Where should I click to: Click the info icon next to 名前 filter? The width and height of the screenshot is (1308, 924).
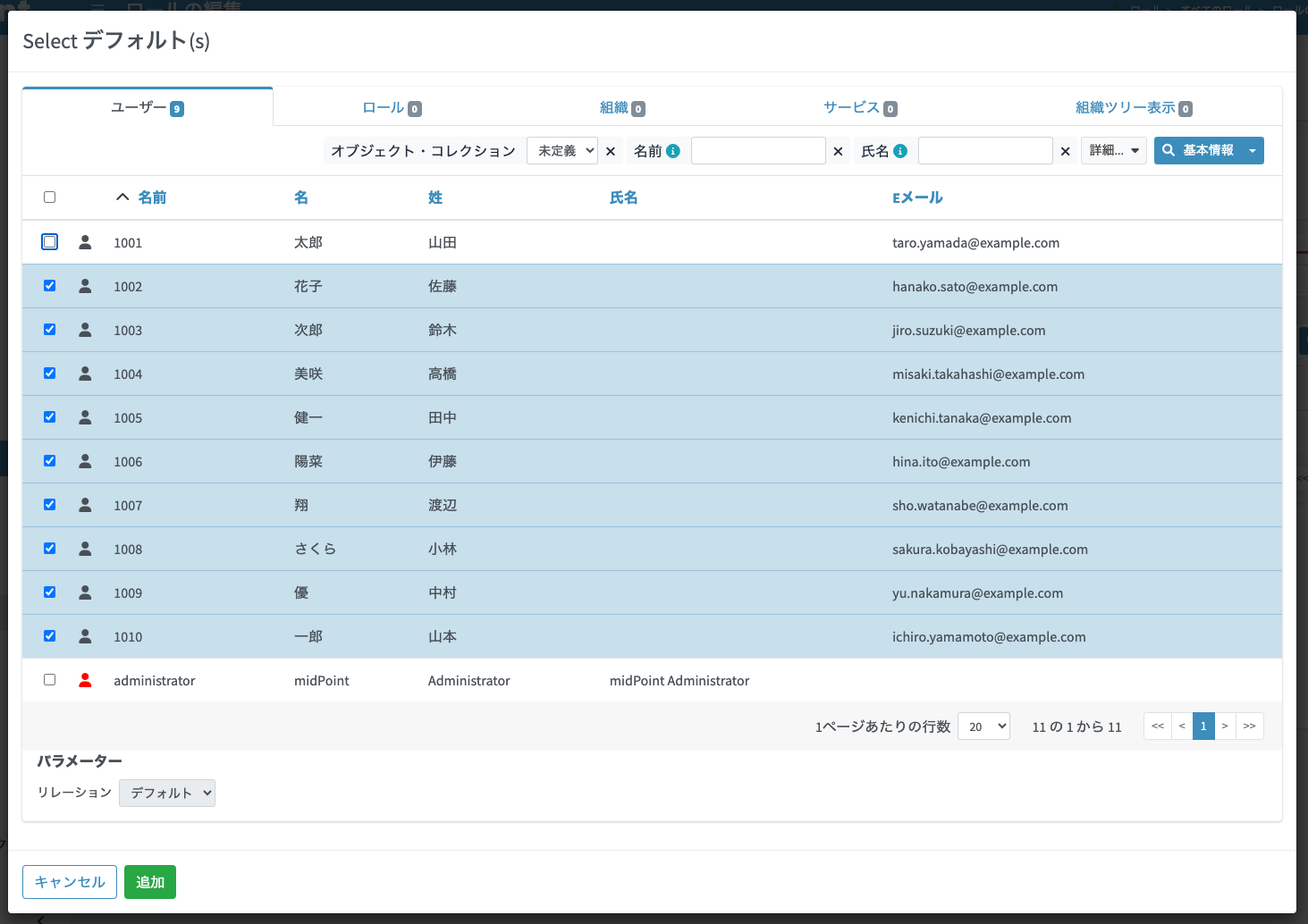673,151
